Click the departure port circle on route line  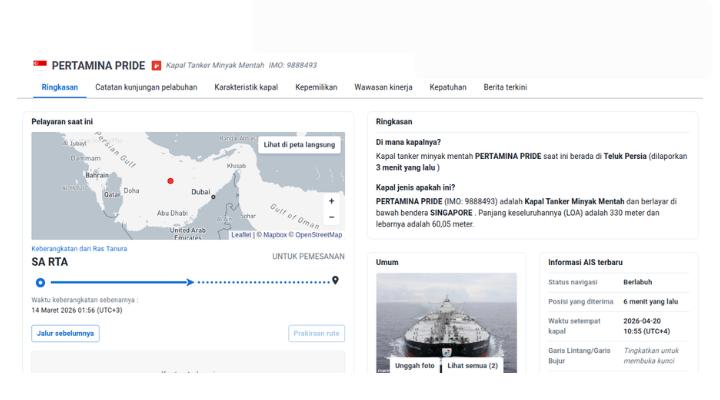pos(40,281)
